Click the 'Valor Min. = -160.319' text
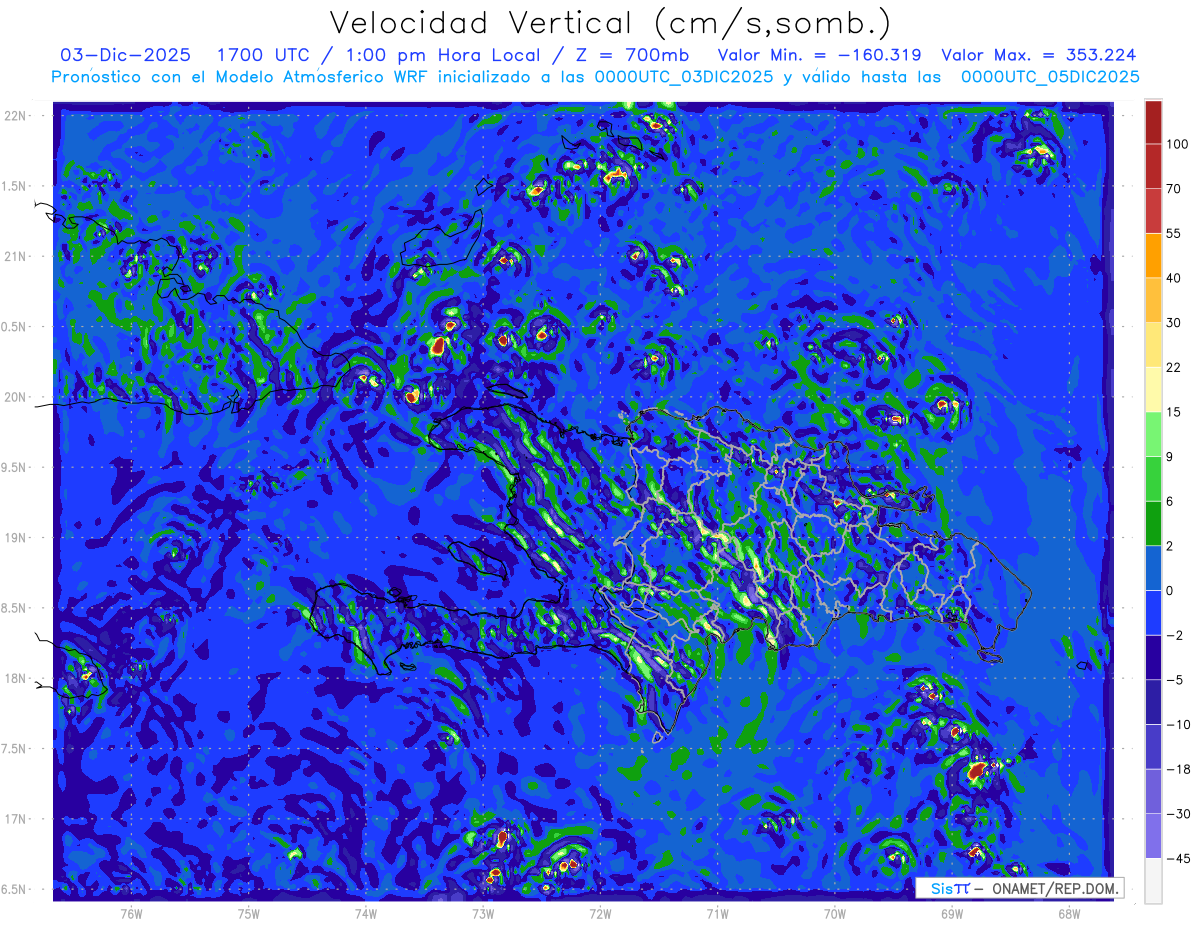This screenshot has height=927, width=1200. [820, 55]
